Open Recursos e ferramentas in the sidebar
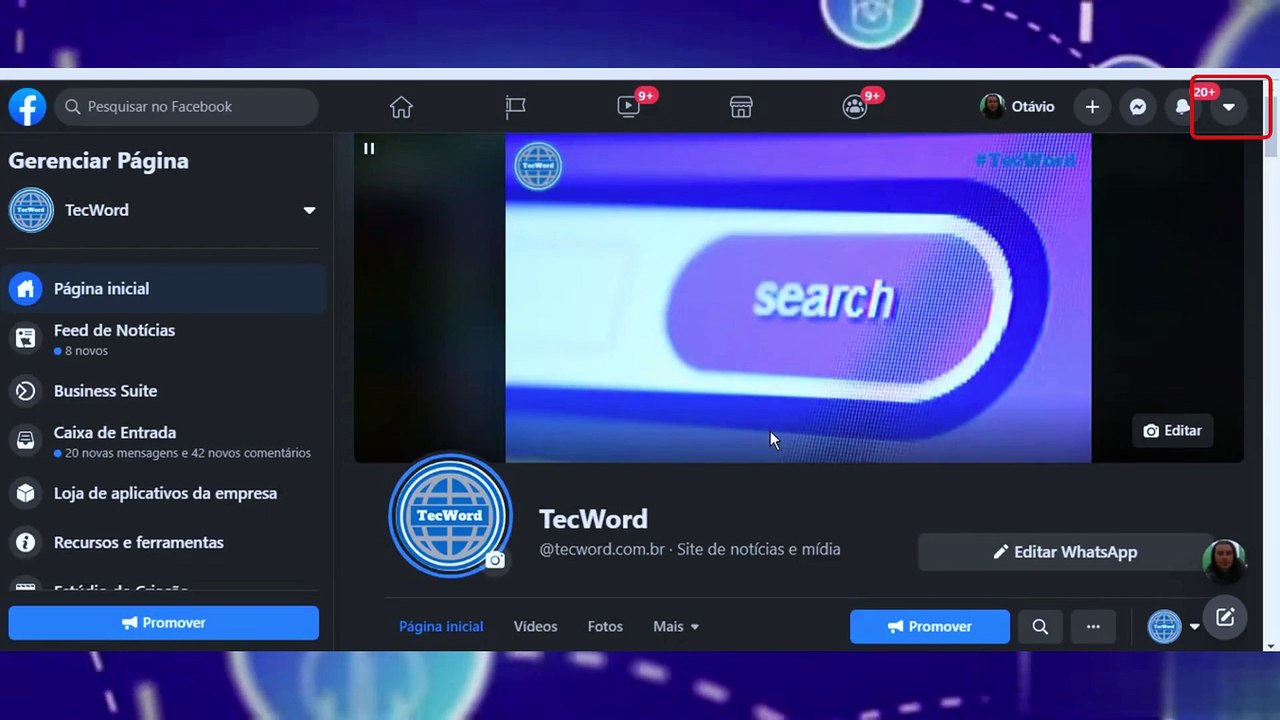Viewport: 1280px width, 720px height. tap(164, 542)
